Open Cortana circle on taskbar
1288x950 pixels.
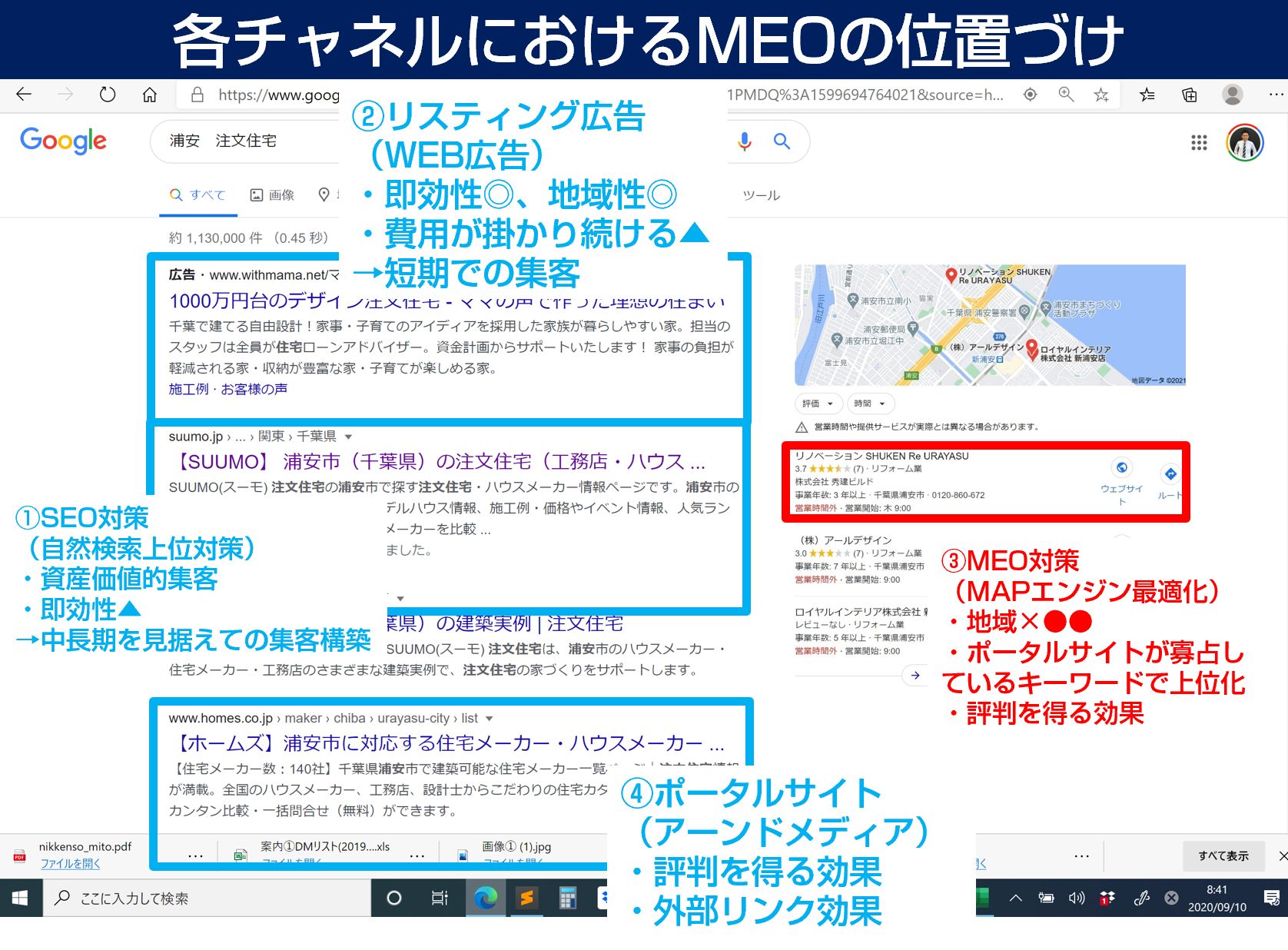[x=394, y=898]
